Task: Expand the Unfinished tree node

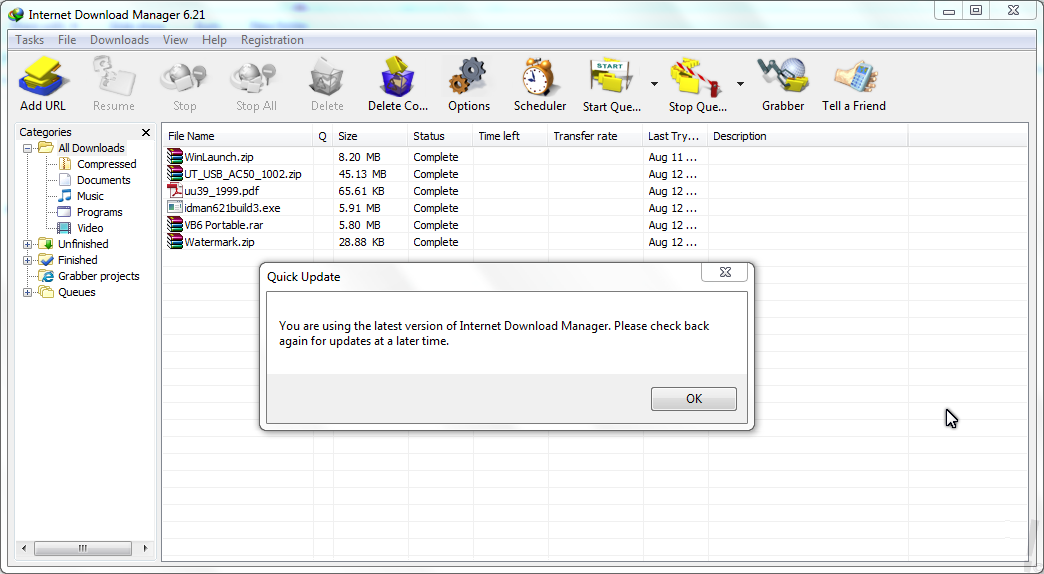Action: click(x=27, y=244)
